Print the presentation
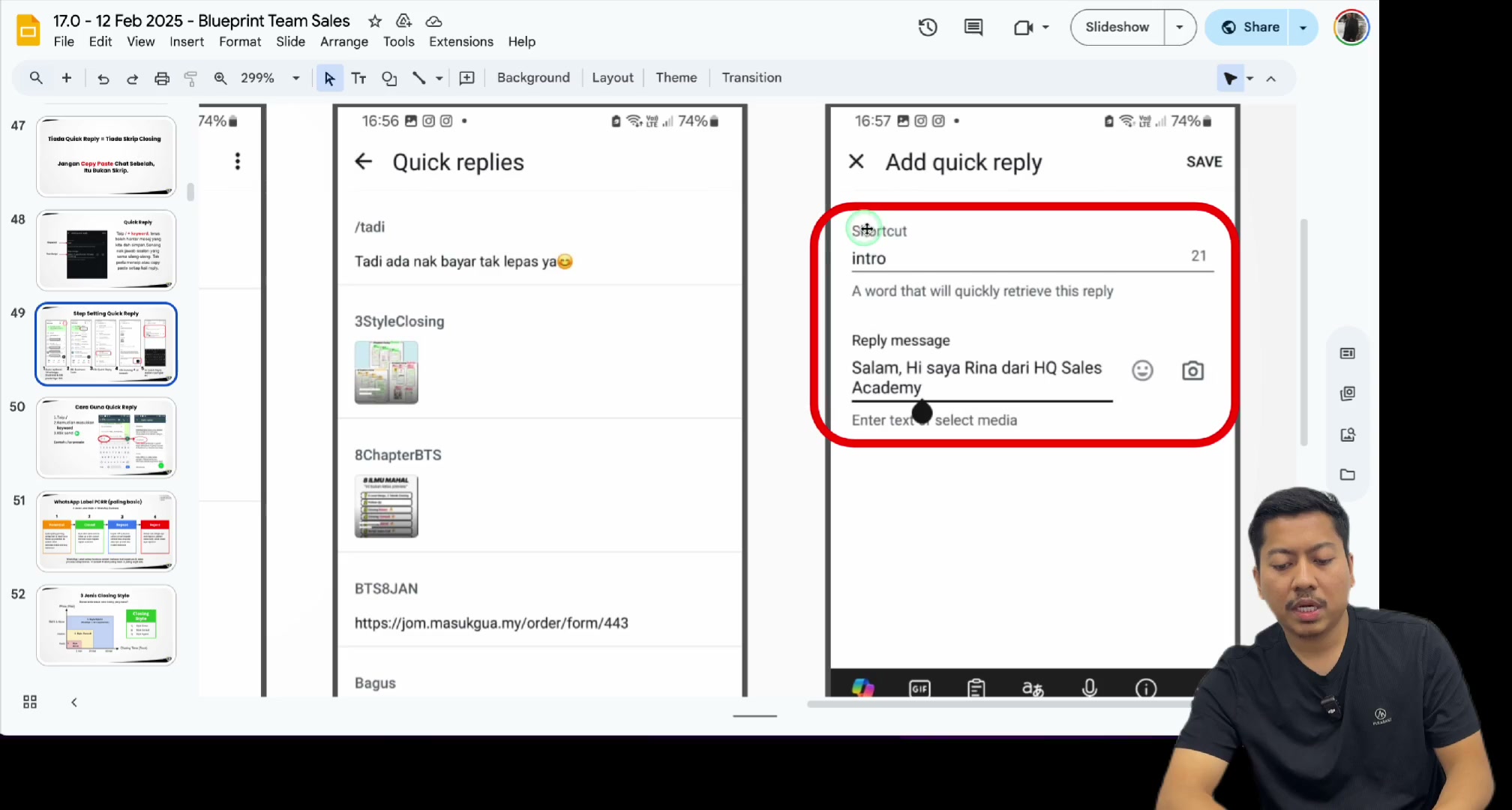The width and height of the screenshot is (1512, 810). 161,78
